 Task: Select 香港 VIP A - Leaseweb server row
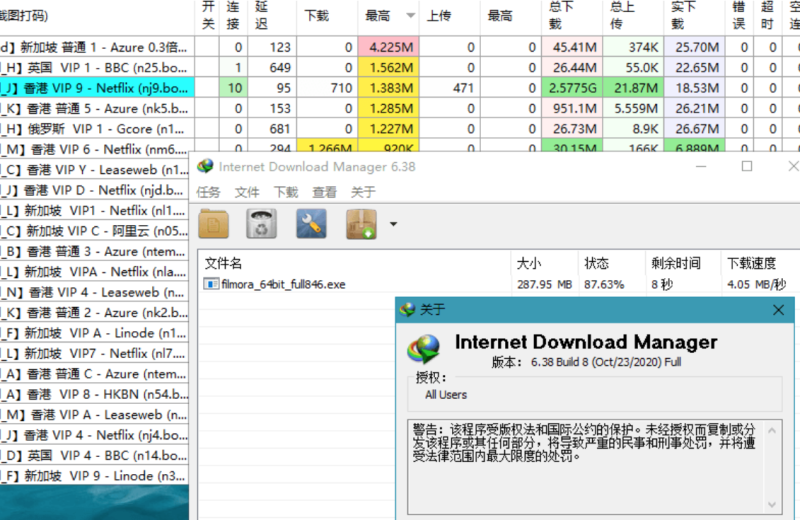point(94,414)
